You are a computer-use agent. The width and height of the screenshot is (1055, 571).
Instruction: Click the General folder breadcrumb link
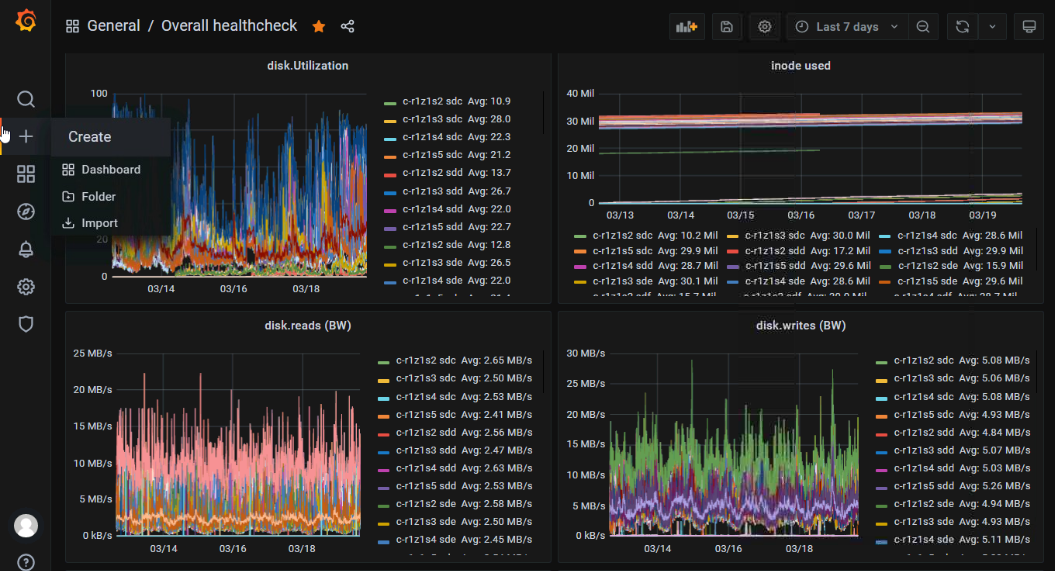point(113,26)
